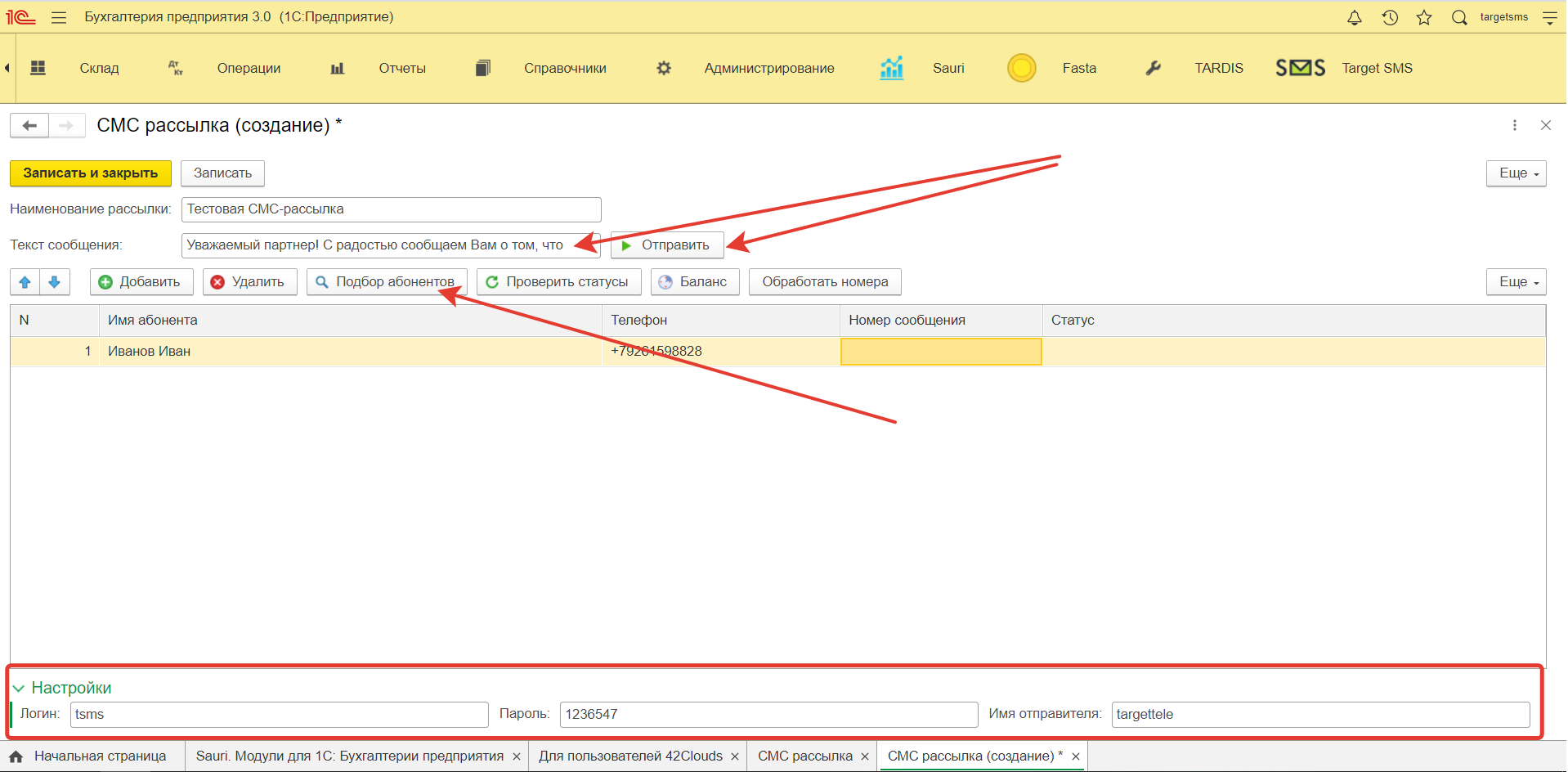Select phone cell +79261598828

point(721,352)
